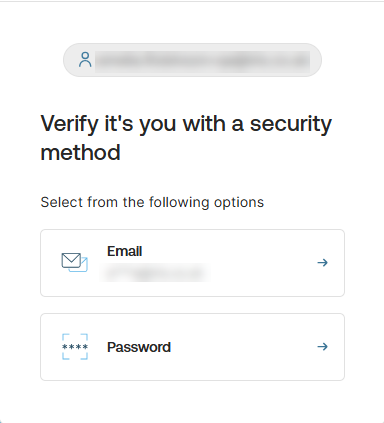Click the grey user identifier pill background
Screen dimensions: 384x423
click(x=192, y=60)
